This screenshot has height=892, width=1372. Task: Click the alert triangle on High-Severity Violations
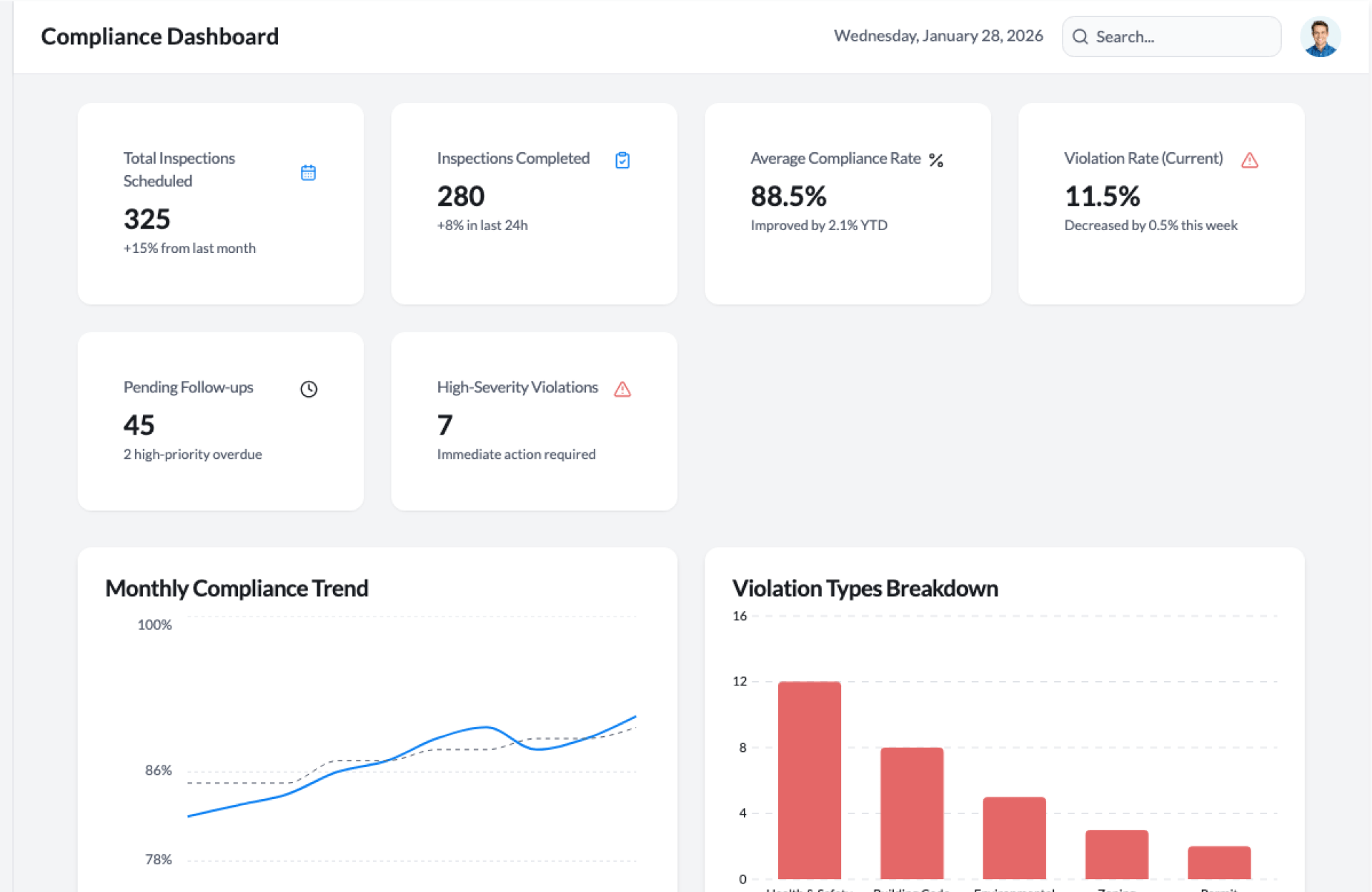coord(622,389)
